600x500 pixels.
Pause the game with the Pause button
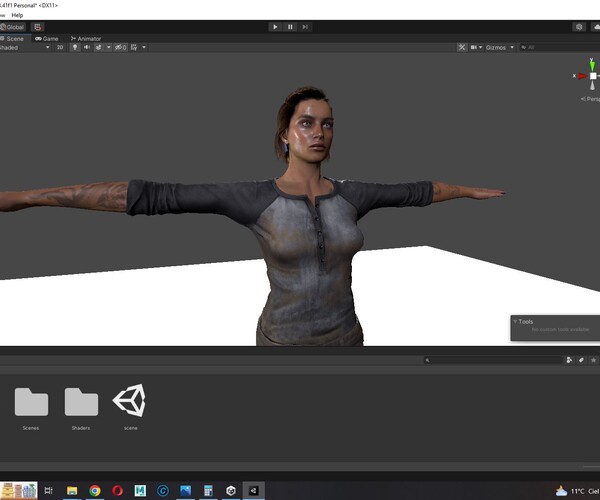tap(290, 27)
